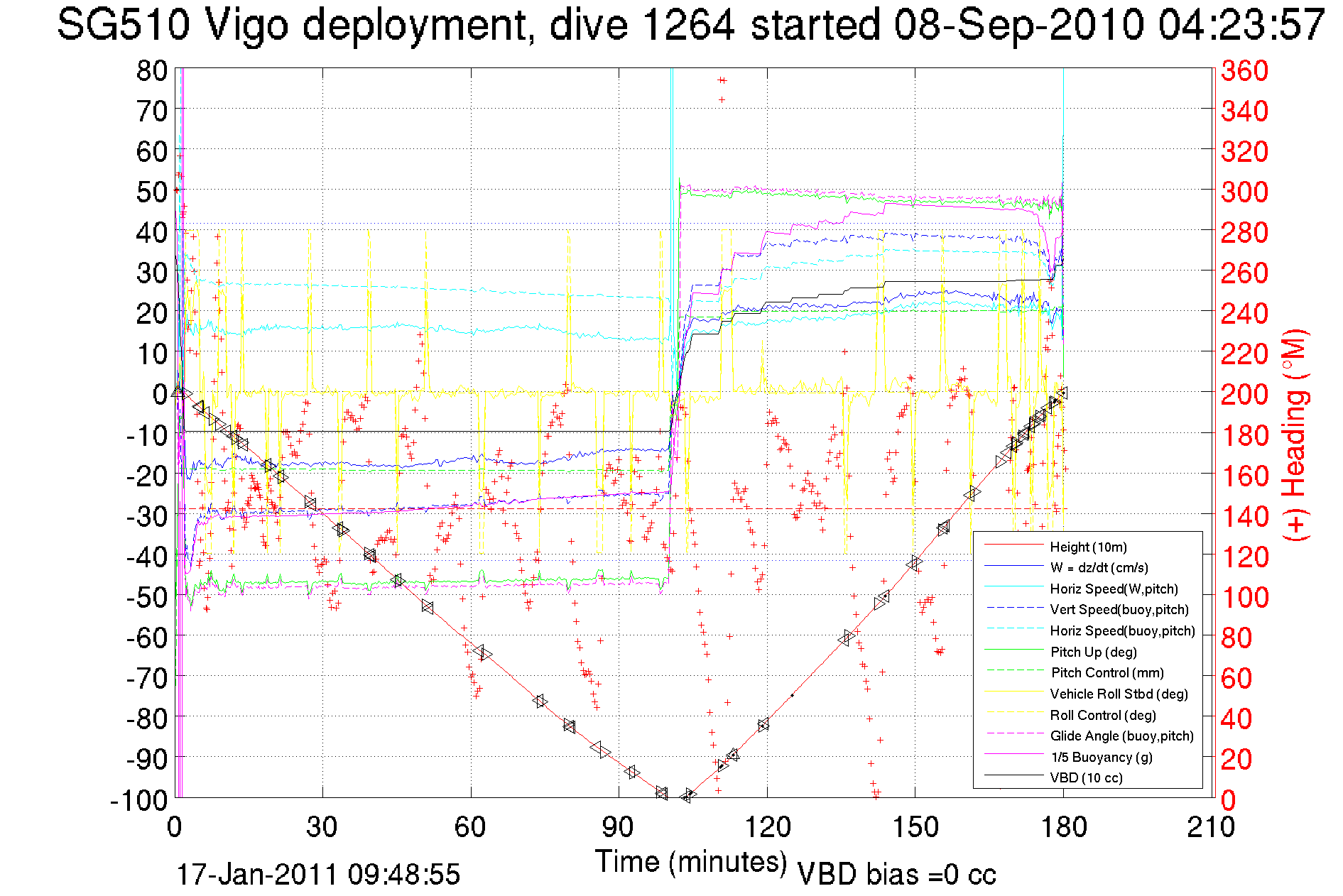Viewport: 1343px width, 896px height.
Task: Click the plot title 'SG510 Vigo deployment'
Action: [291, 25]
